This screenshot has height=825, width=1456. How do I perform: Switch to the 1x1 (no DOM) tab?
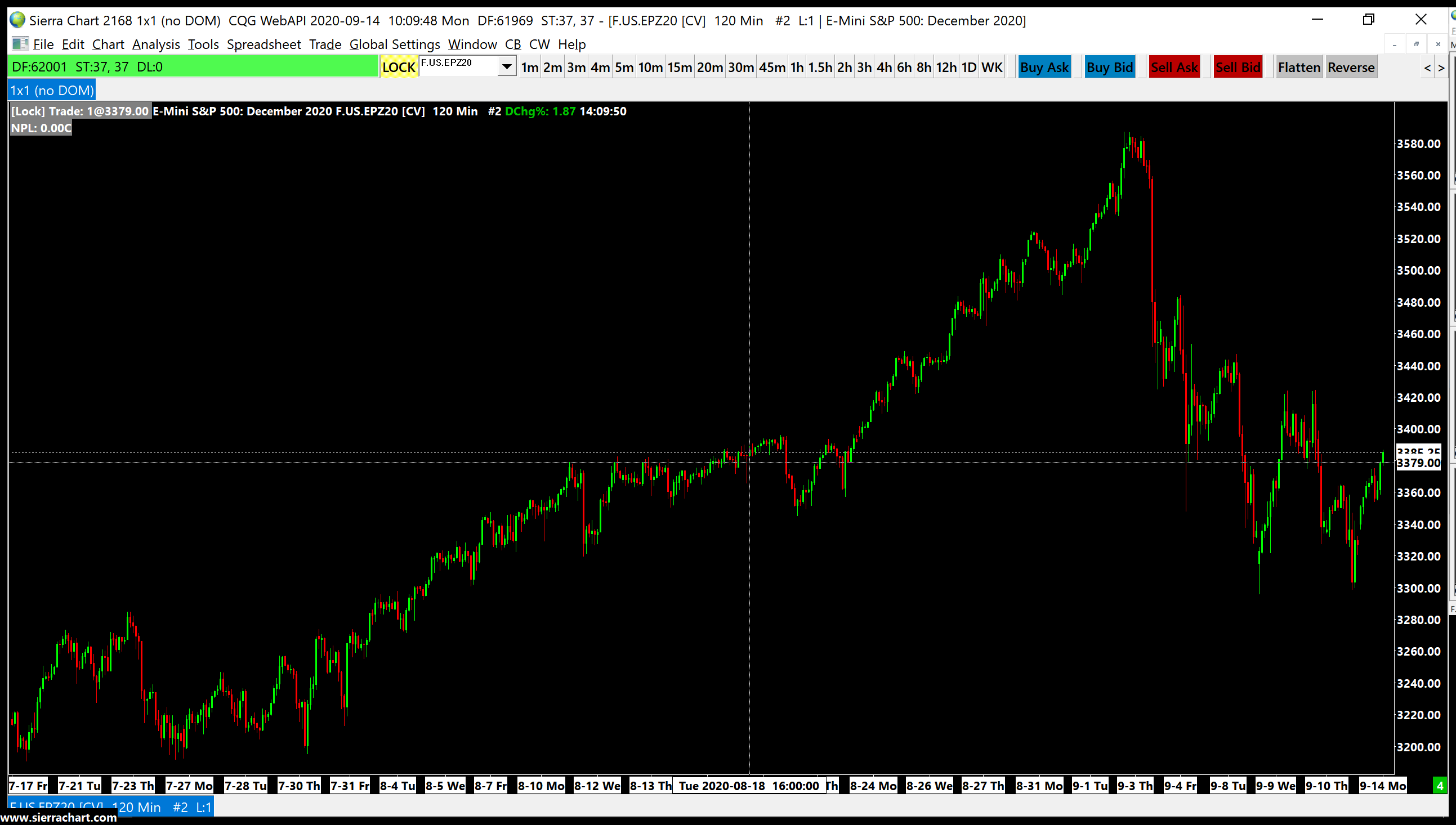[52, 90]
